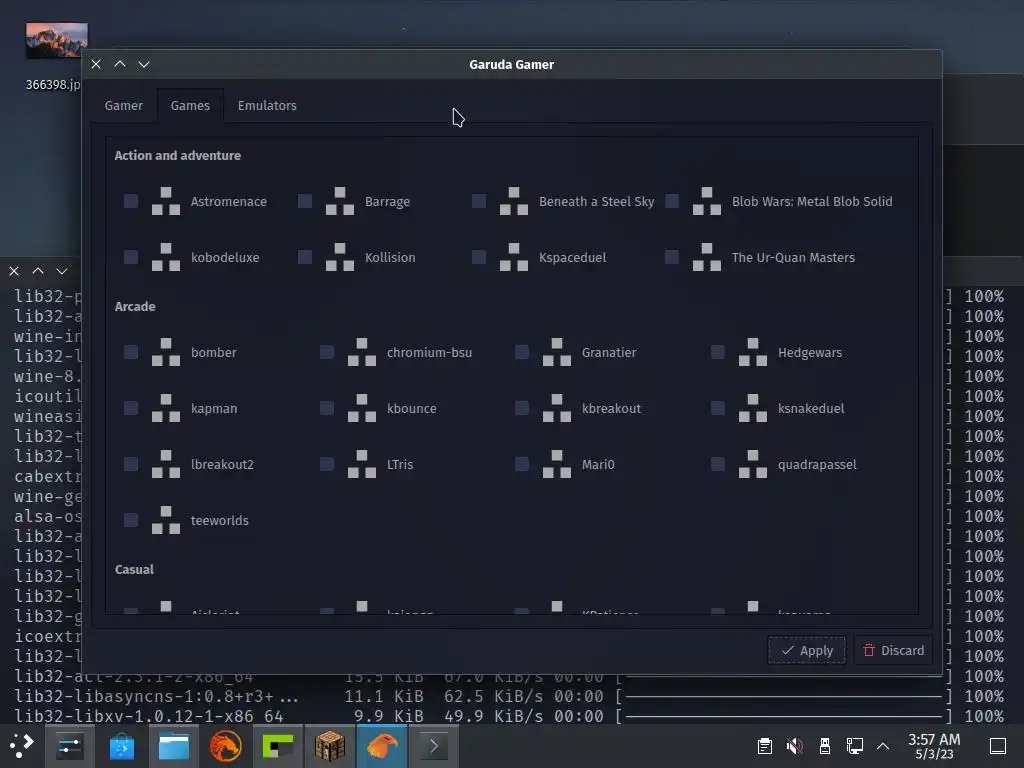Enable the Barrage checkbox
The width and height of the screenshot is (1024, 768).
pyautogui.click(x=305, y=201)
